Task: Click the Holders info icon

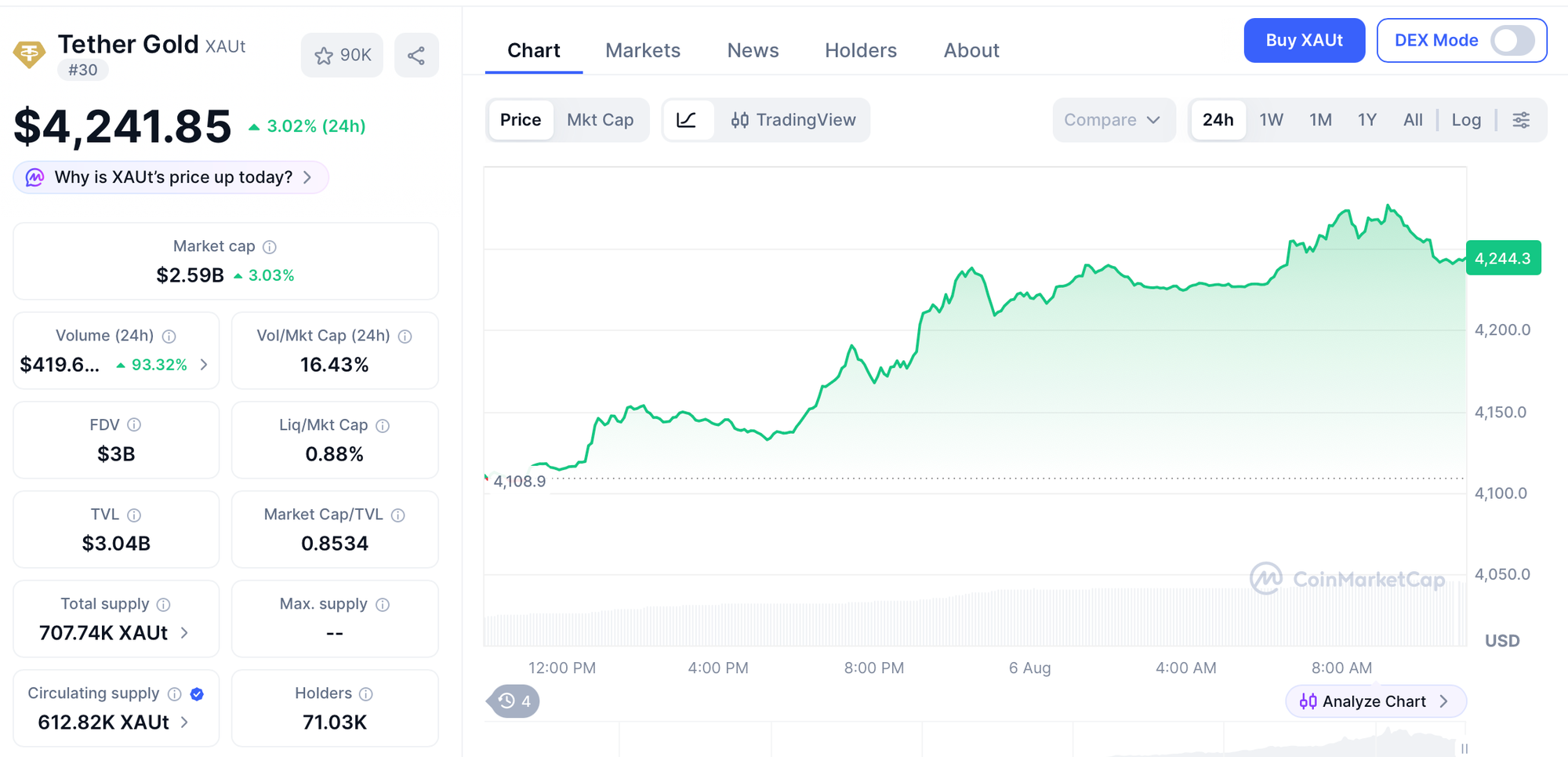Action: [x=366, y=694]
